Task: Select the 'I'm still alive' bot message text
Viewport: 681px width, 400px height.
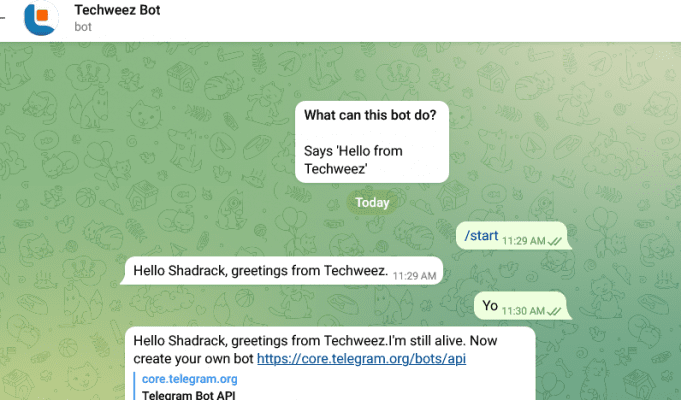Action: tap(315, 350)
